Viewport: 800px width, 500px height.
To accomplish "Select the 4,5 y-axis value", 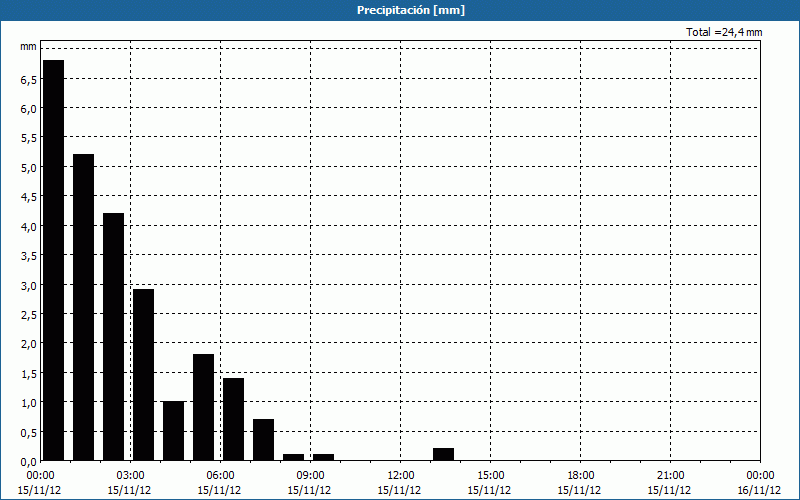I will coord(29,197).
